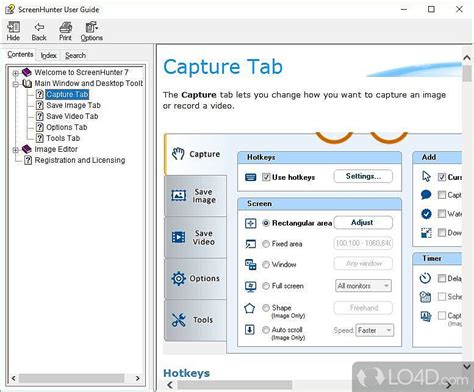Select the Capture Tab tree item

[x=67, y=94]
